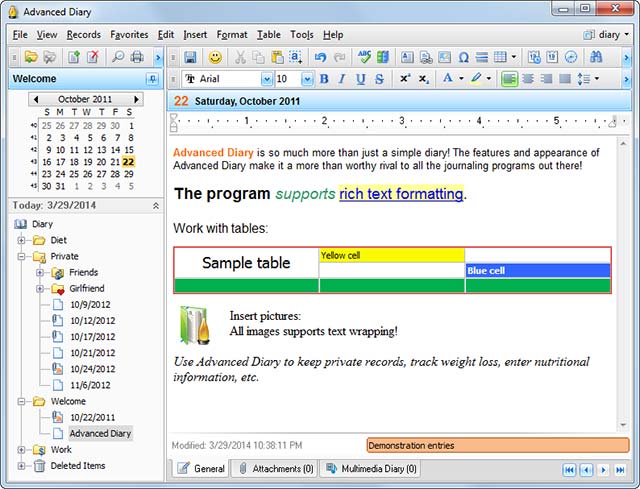Click the yellow text highlight marker
Image resolution: width=640 pixels, height=489 pixels.
[x=476, y=78]
